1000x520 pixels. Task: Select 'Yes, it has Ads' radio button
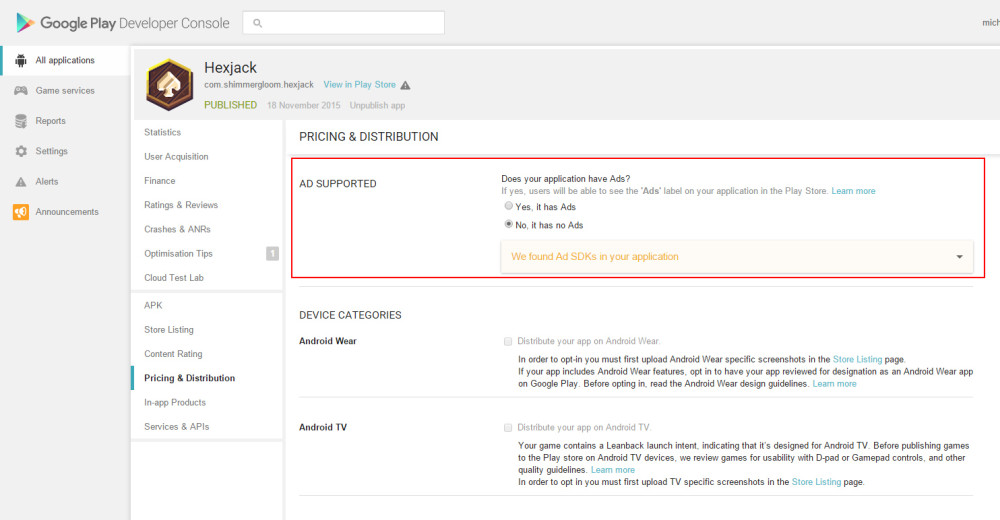pos(508,206)
